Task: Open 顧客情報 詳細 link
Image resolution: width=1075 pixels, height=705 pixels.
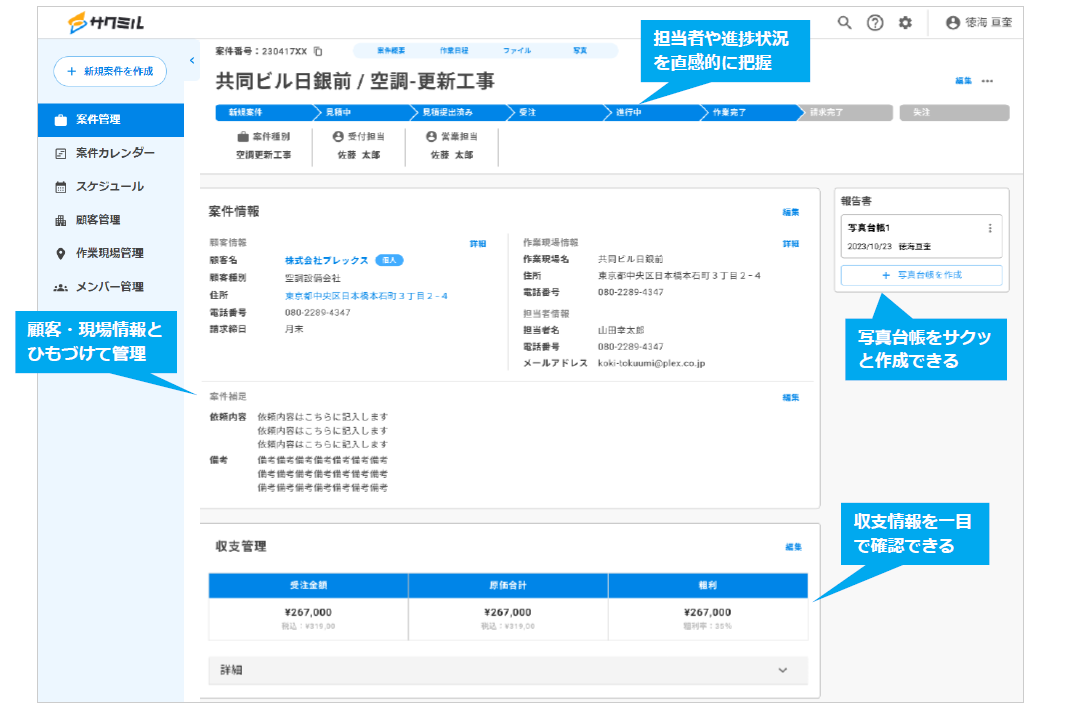Action: point(478,244)
